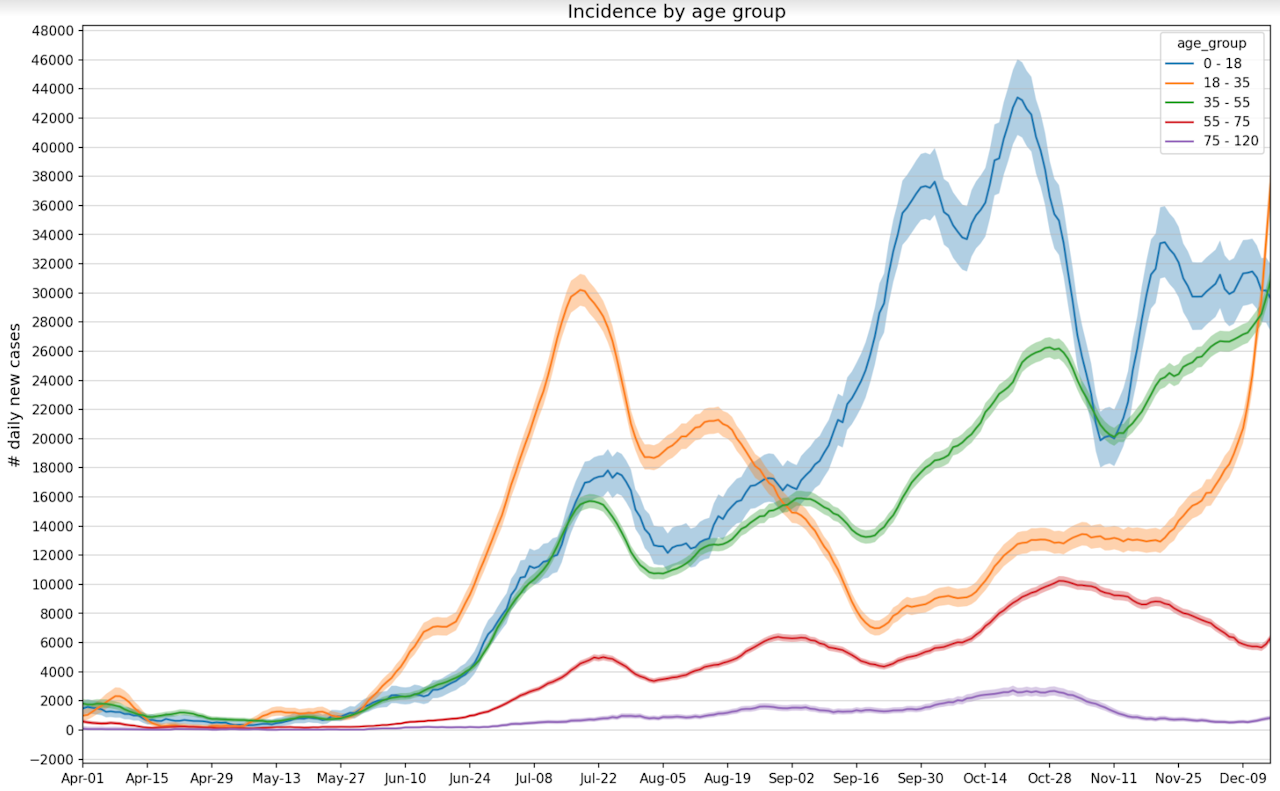The width and height of the screenshot is (1280, 791).
Task: Click the orange line swatch for 18 - 35
Action: tap(1180, 82)
